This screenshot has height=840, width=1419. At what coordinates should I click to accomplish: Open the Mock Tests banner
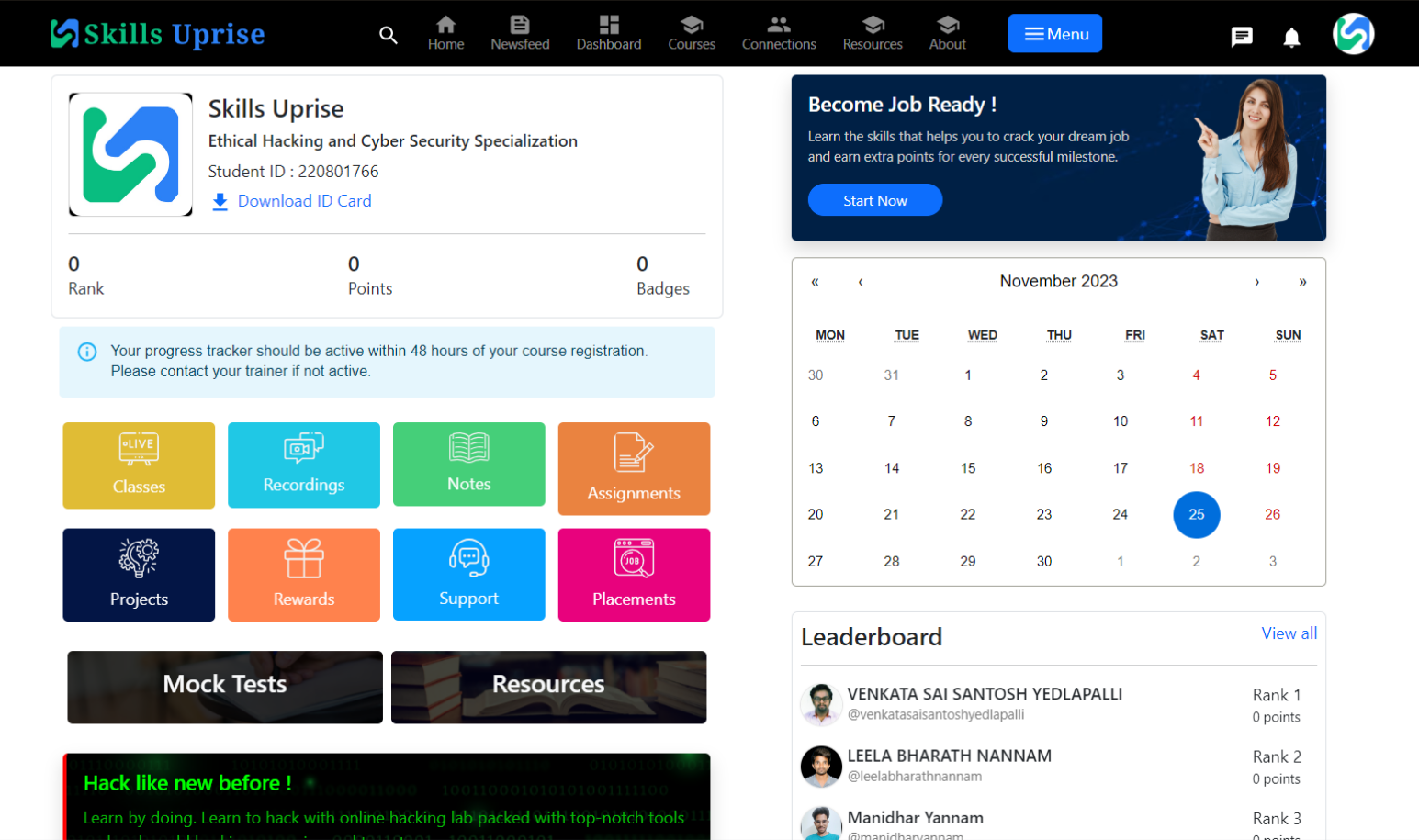pos(225,687)
